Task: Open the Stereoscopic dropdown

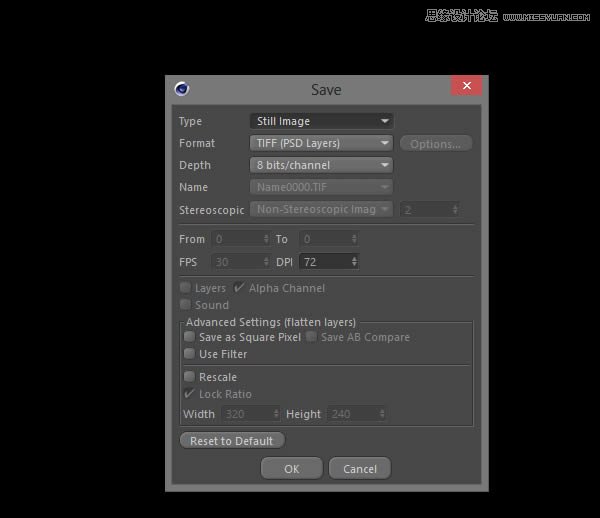Action: click(x=321, y=209)
